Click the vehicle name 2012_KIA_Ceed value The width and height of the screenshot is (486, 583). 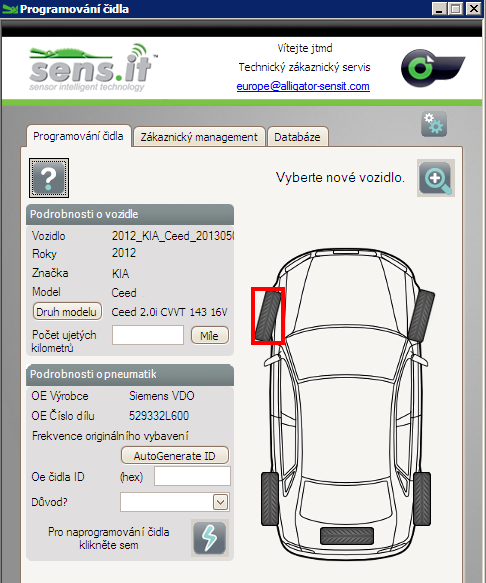[173, 236]
